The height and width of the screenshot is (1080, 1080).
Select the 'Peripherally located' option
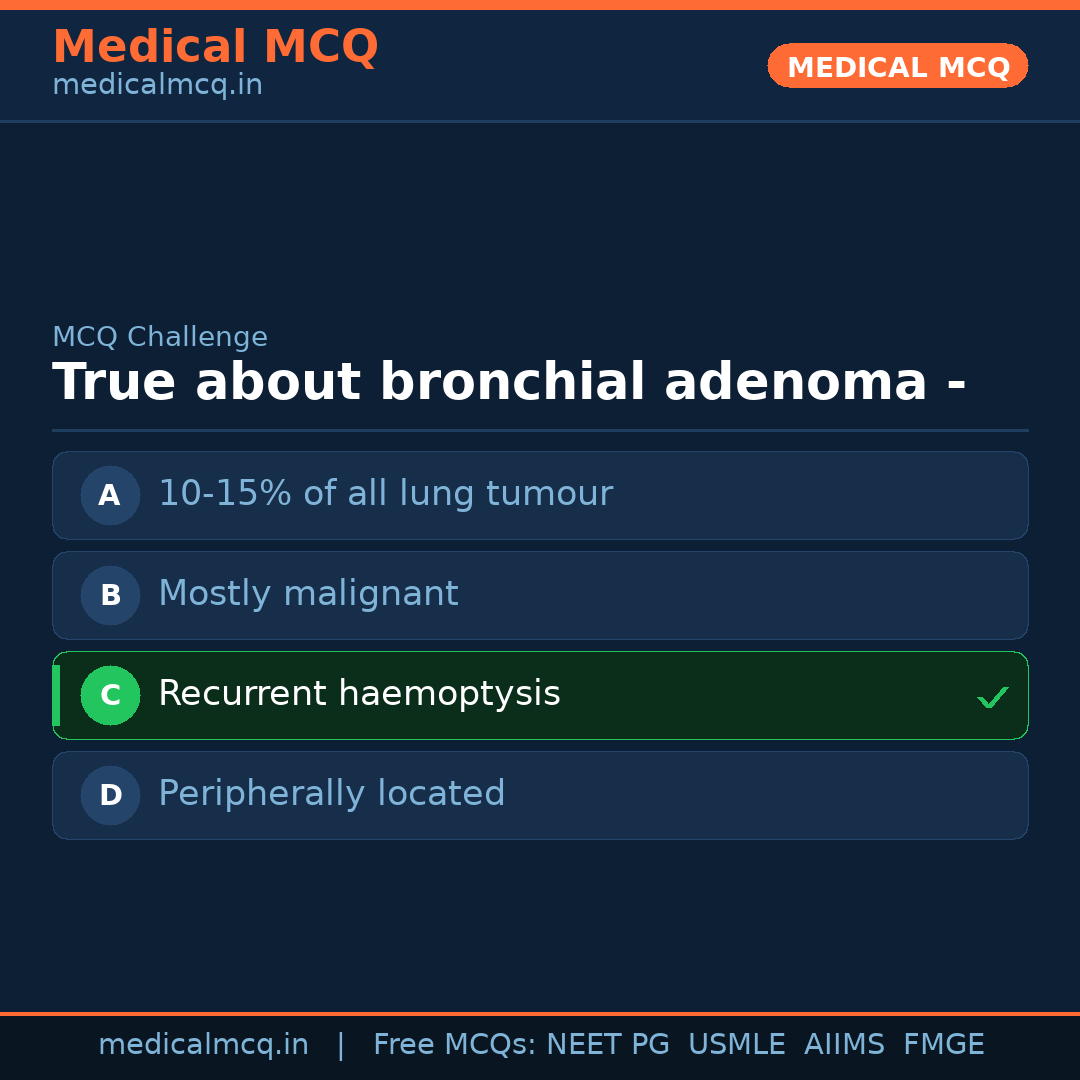[x=331, y=794]
